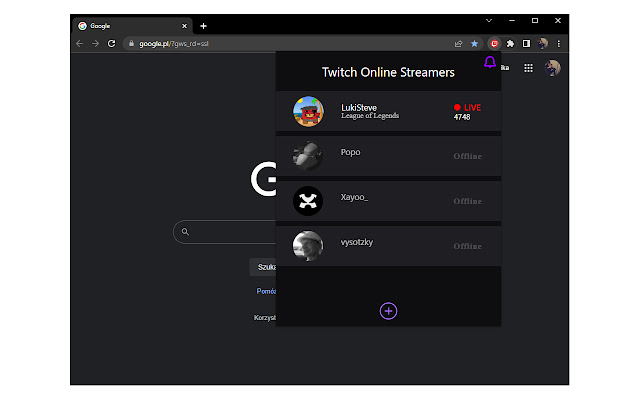Open the tab search chevron

point(489,20)
